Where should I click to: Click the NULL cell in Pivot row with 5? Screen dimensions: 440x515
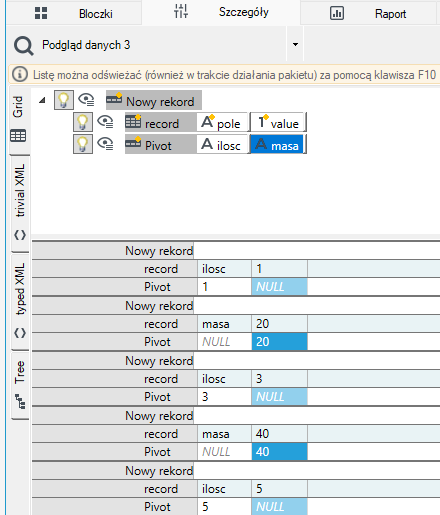(x=279, y=507)
